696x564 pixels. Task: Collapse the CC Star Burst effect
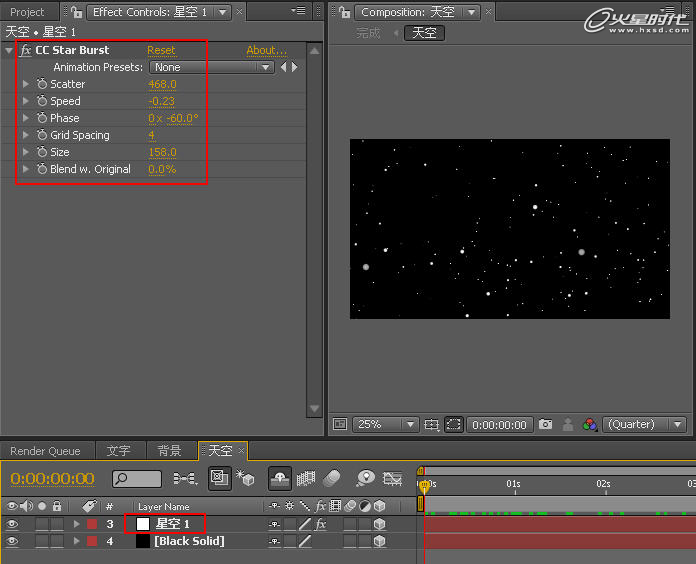(9, 51)
